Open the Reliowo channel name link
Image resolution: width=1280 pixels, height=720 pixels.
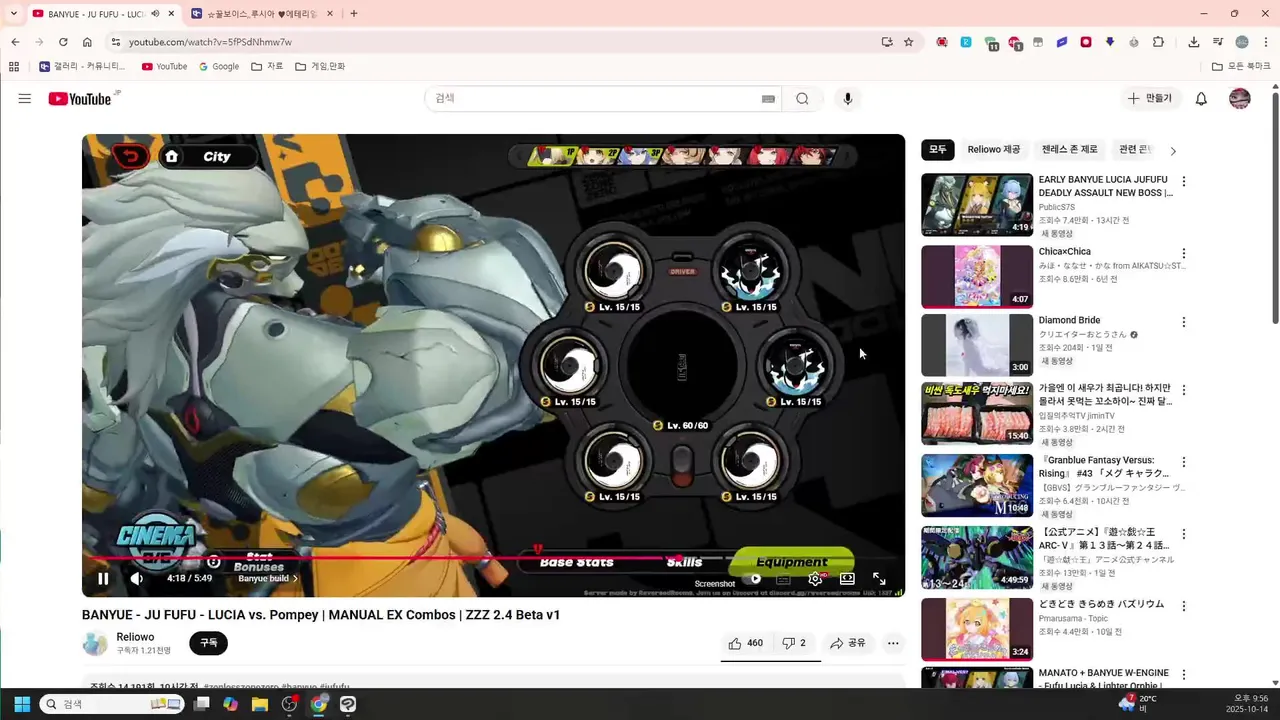click(x=135, y=637)
